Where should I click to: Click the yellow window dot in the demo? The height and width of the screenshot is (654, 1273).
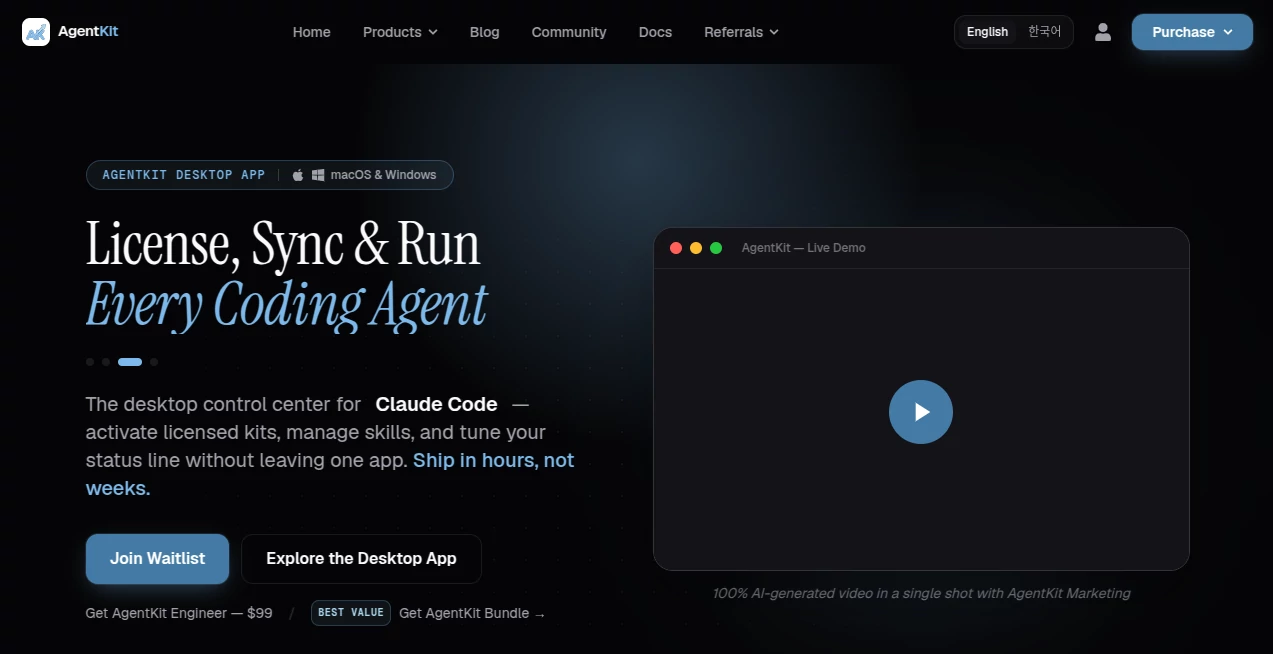click(x=696, y=248)
